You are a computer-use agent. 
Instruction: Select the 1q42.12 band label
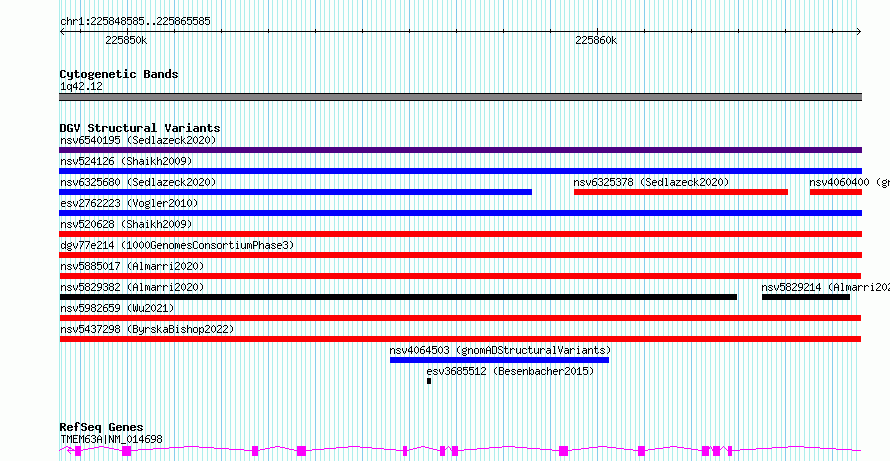pos(81,87)
